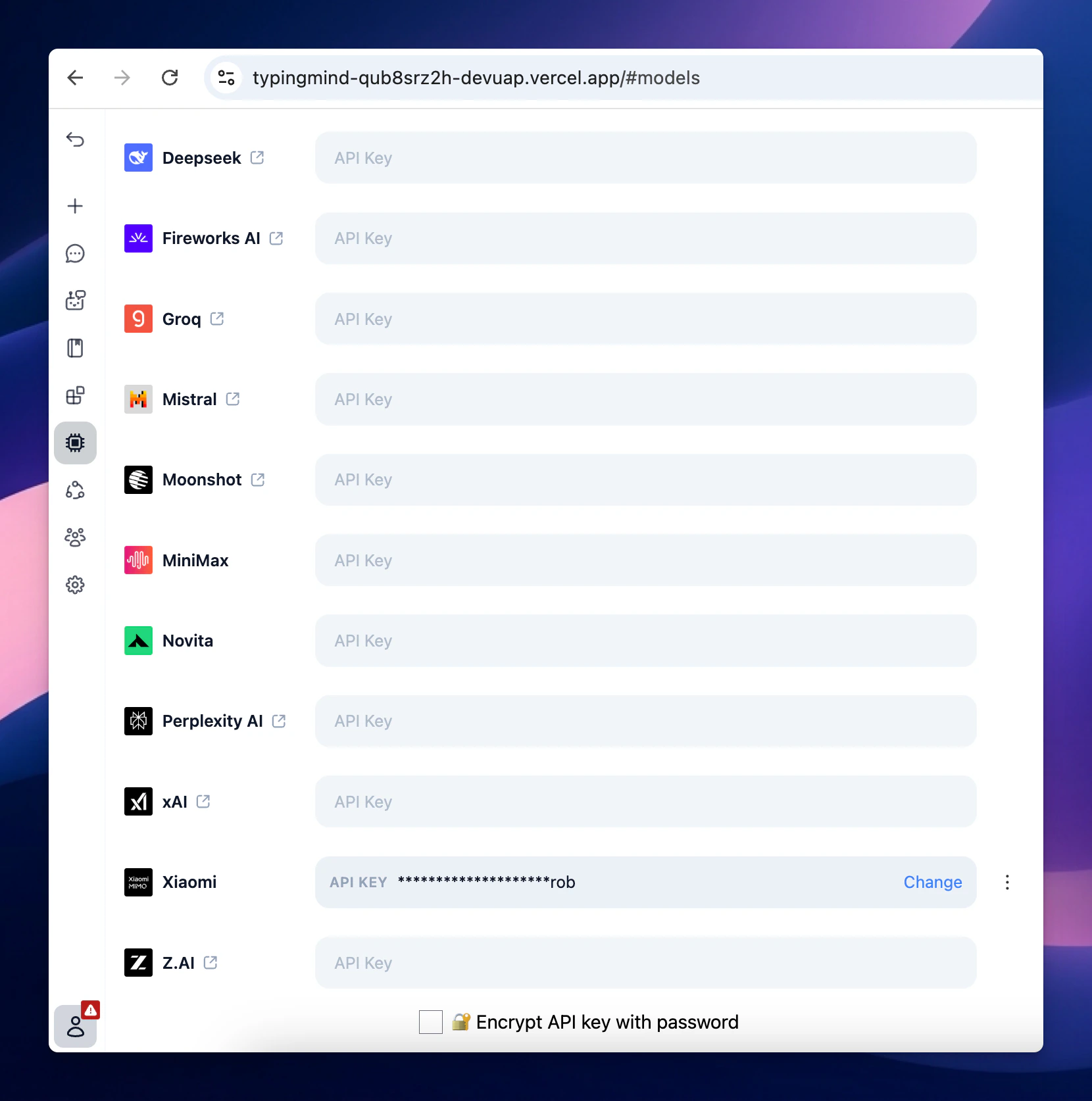This screenshot has width=1092, height=1101.
Task: Click the browser forward arrow
Action: (122, 78)
